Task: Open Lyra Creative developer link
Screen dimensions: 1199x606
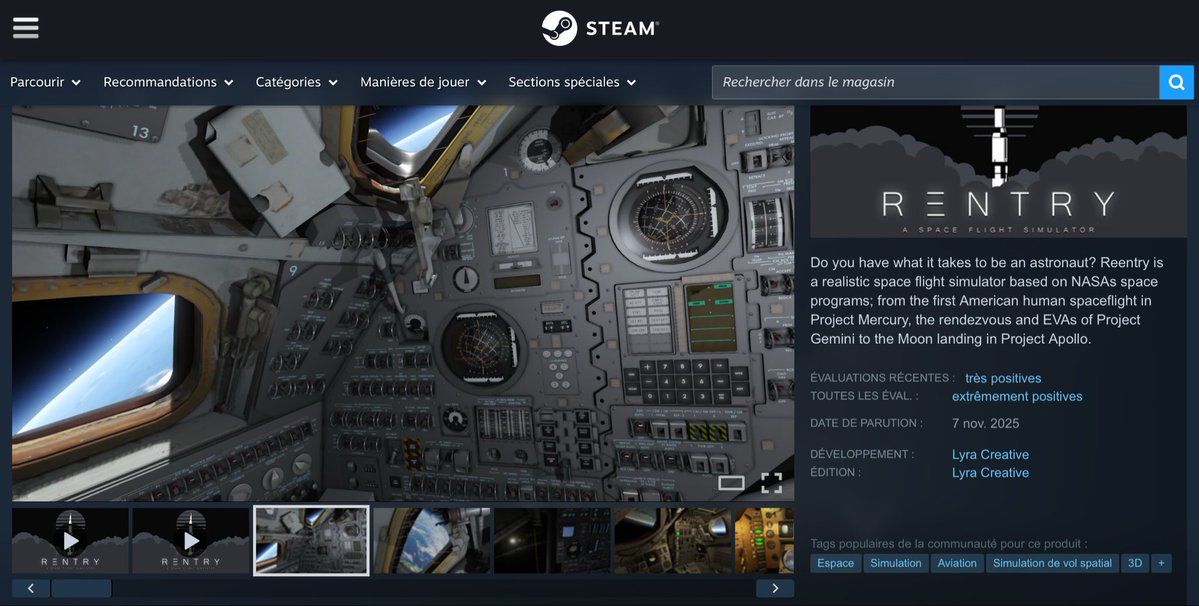Action: [x=990, y=455]
